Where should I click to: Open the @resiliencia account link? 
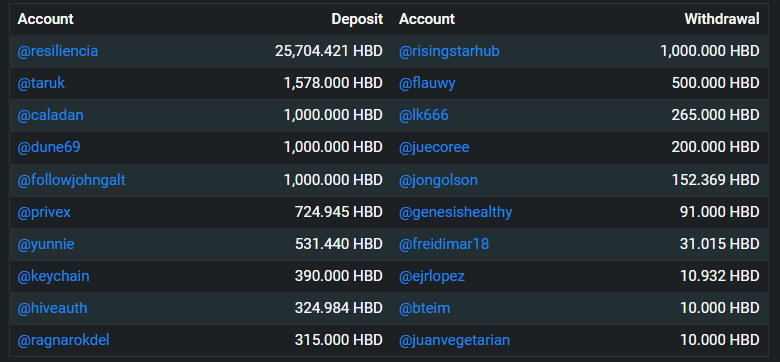point(58,51)
